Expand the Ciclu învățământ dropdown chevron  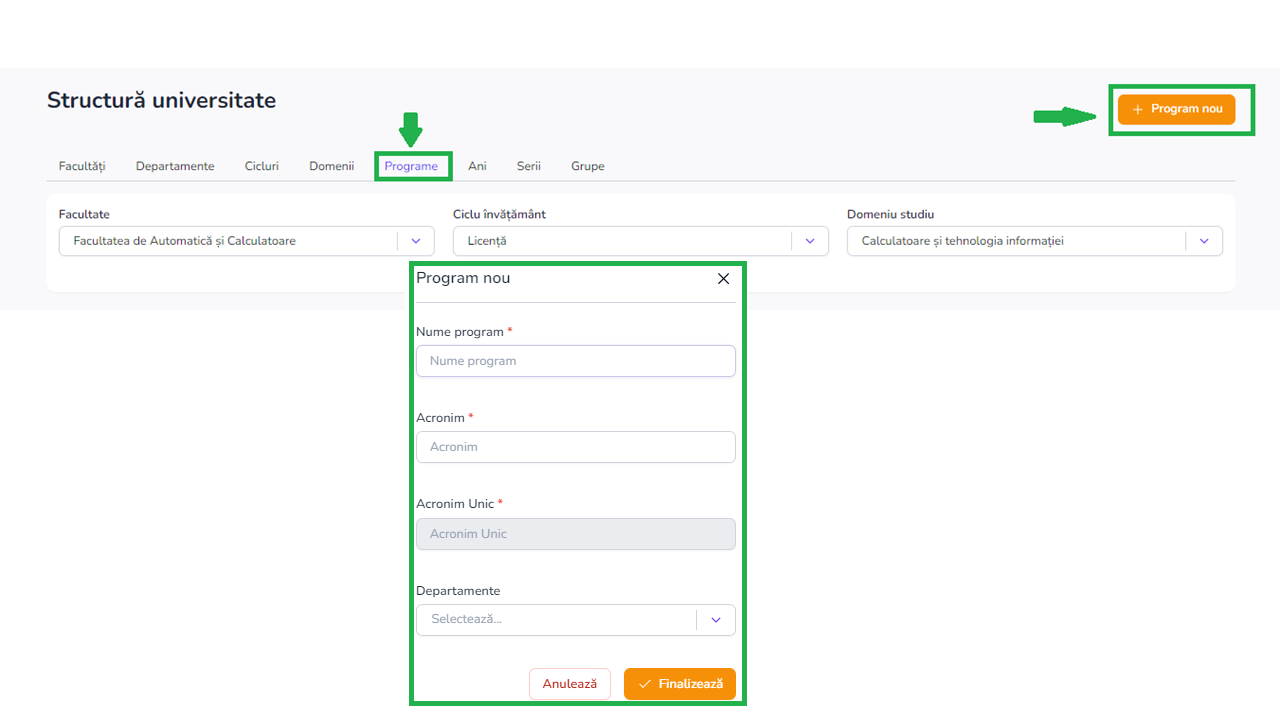click(810, 241)
